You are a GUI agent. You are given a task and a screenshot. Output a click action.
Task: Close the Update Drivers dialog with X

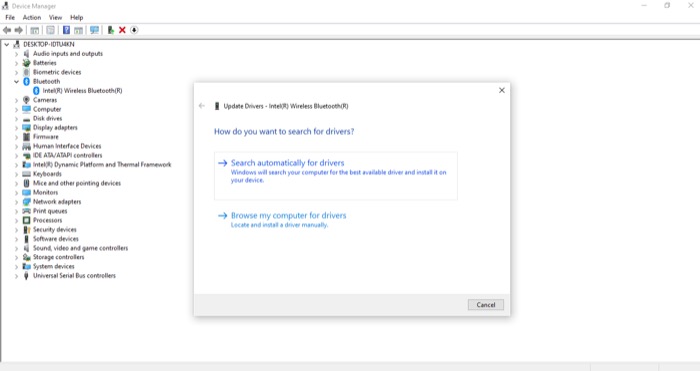[502, 90]
